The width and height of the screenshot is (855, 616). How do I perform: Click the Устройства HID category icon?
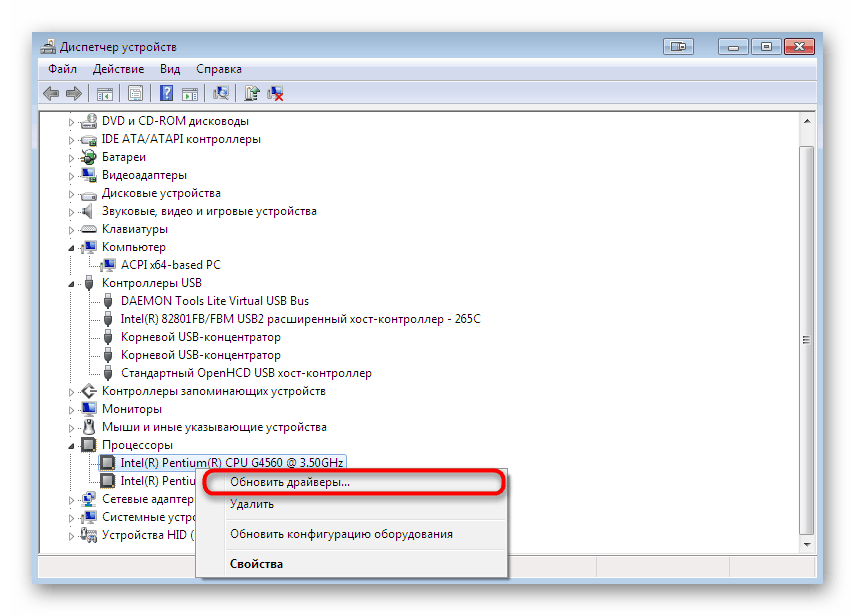click(x=88, y=535)
